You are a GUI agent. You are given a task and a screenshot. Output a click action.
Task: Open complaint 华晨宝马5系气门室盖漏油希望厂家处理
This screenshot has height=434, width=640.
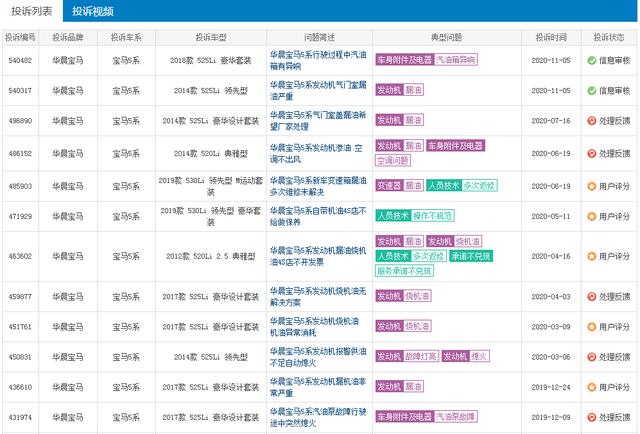318,121
